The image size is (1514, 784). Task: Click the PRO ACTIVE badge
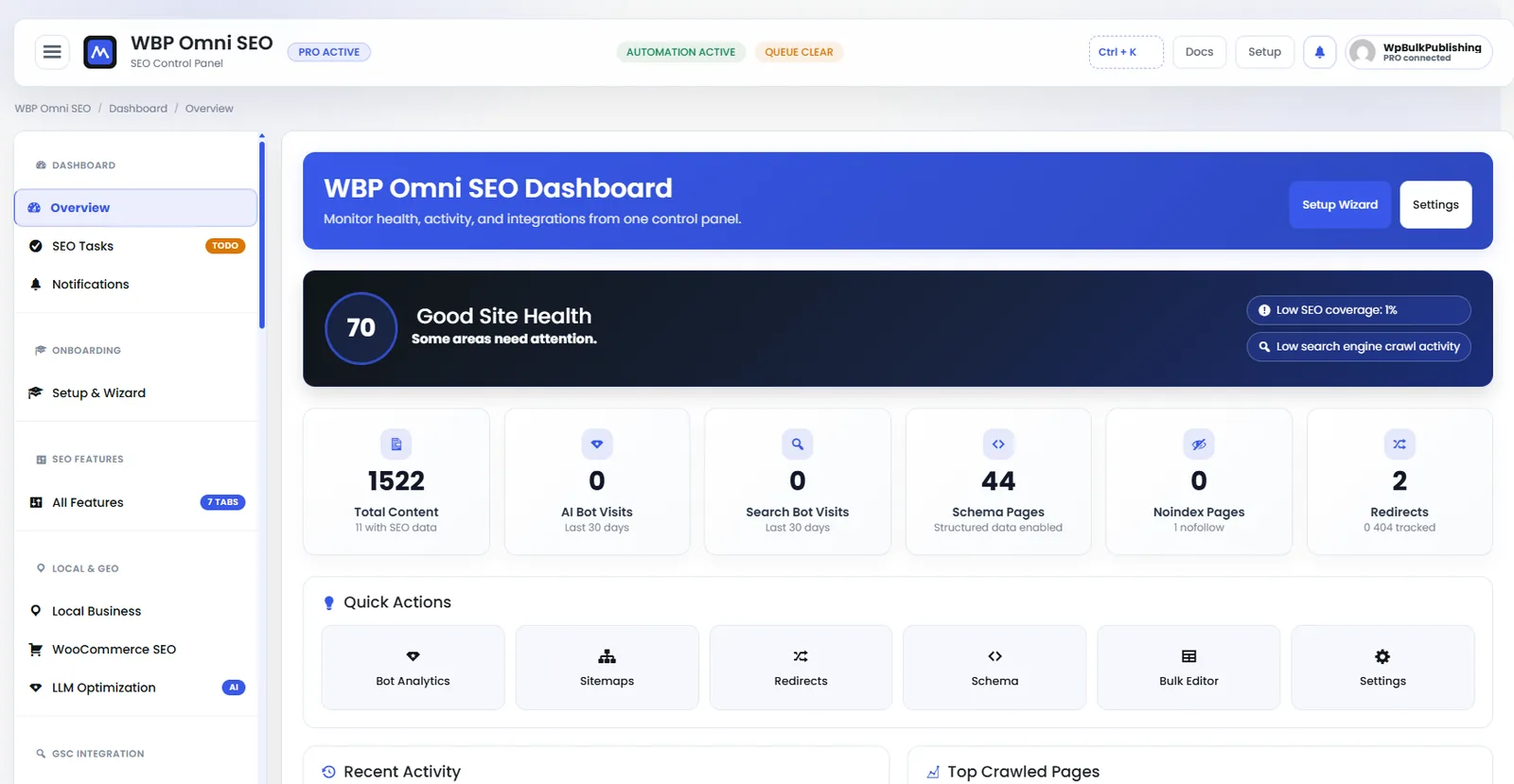(x=329, y=52)
